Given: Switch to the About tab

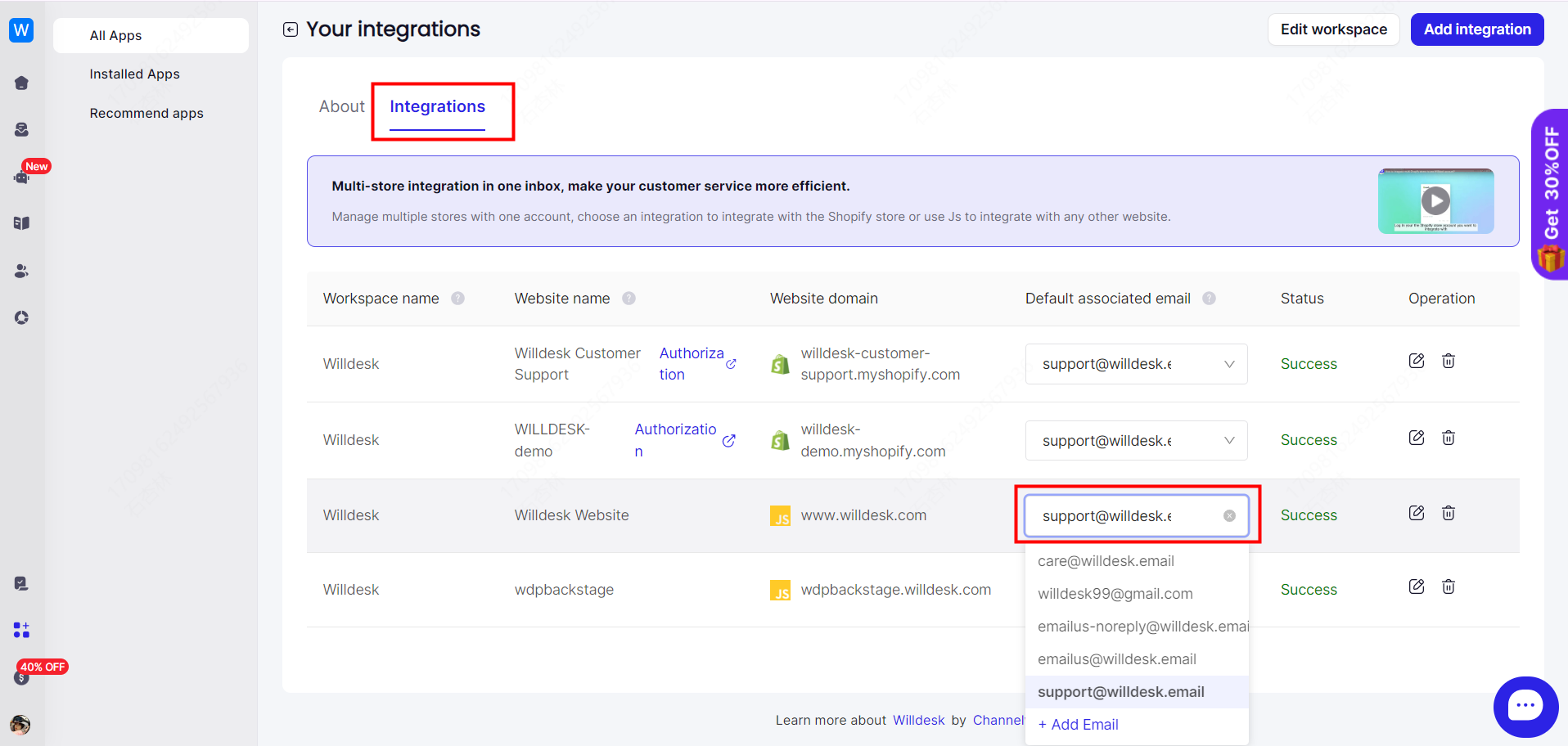Looking at the screenshot, I should [x=341, y=106].
